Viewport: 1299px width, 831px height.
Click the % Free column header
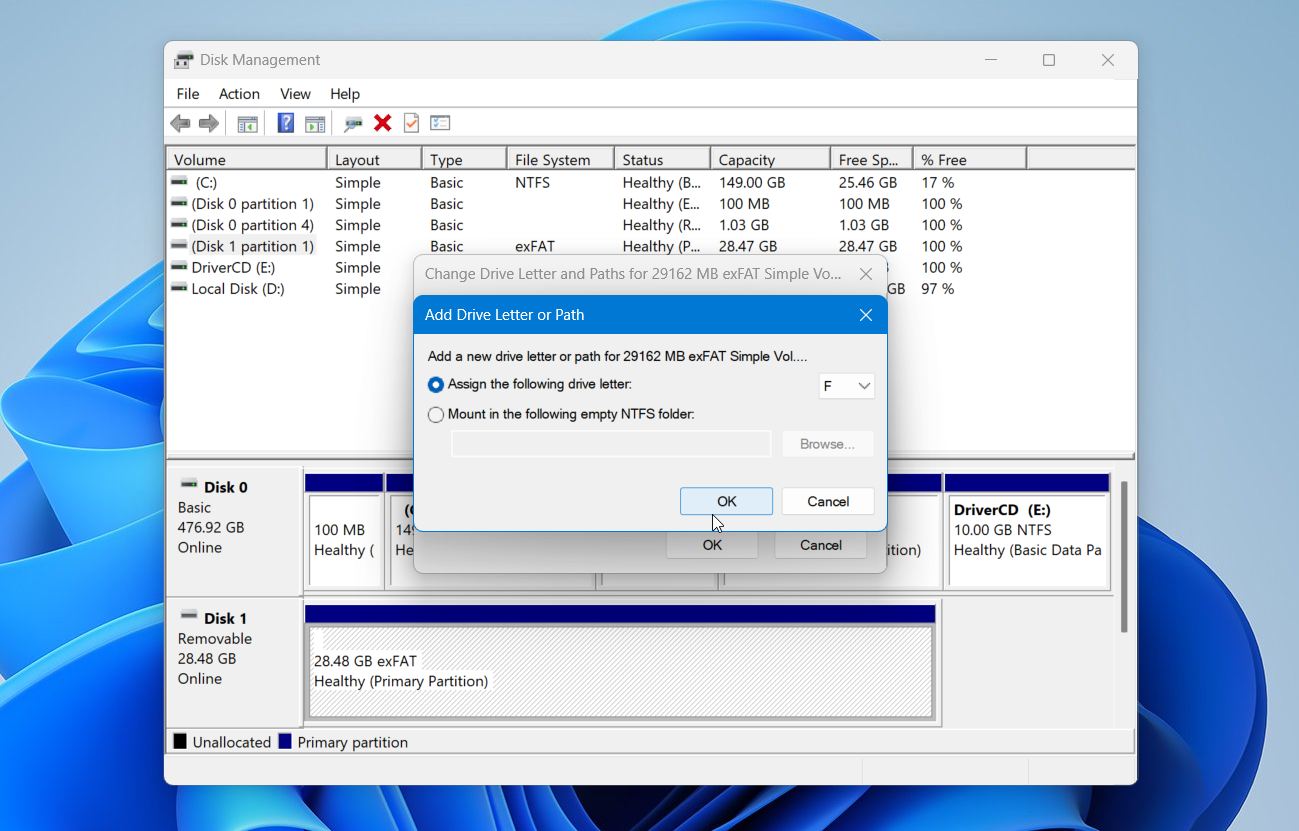(x=969, y=159)
